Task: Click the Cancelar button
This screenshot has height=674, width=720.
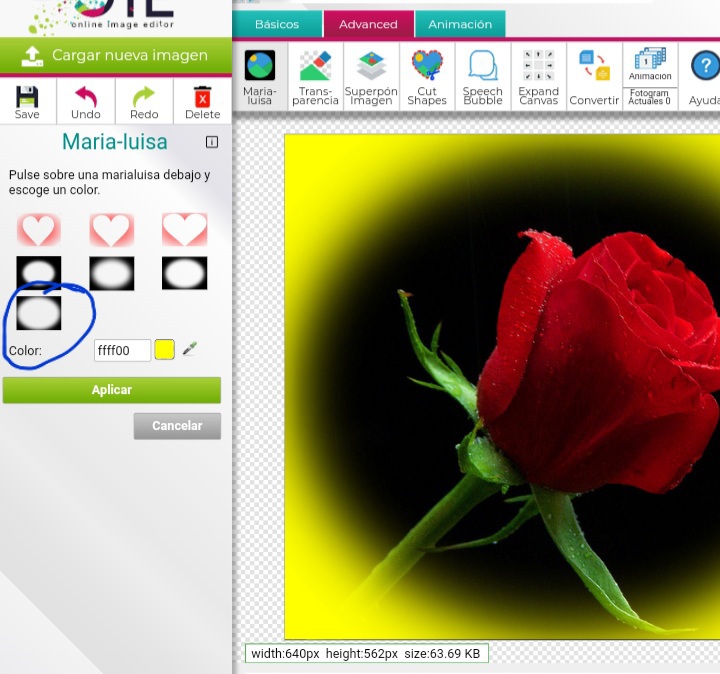Action: 177,426
